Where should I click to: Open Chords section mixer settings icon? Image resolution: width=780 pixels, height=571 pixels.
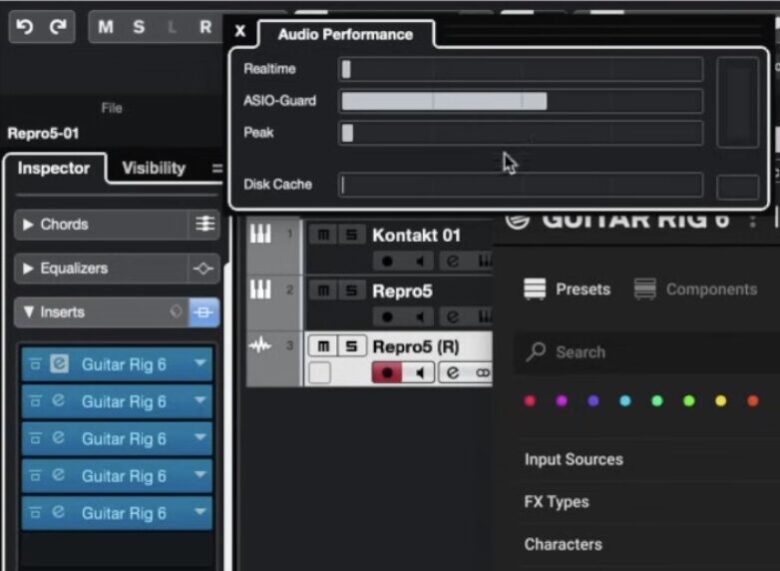(204, 225)
